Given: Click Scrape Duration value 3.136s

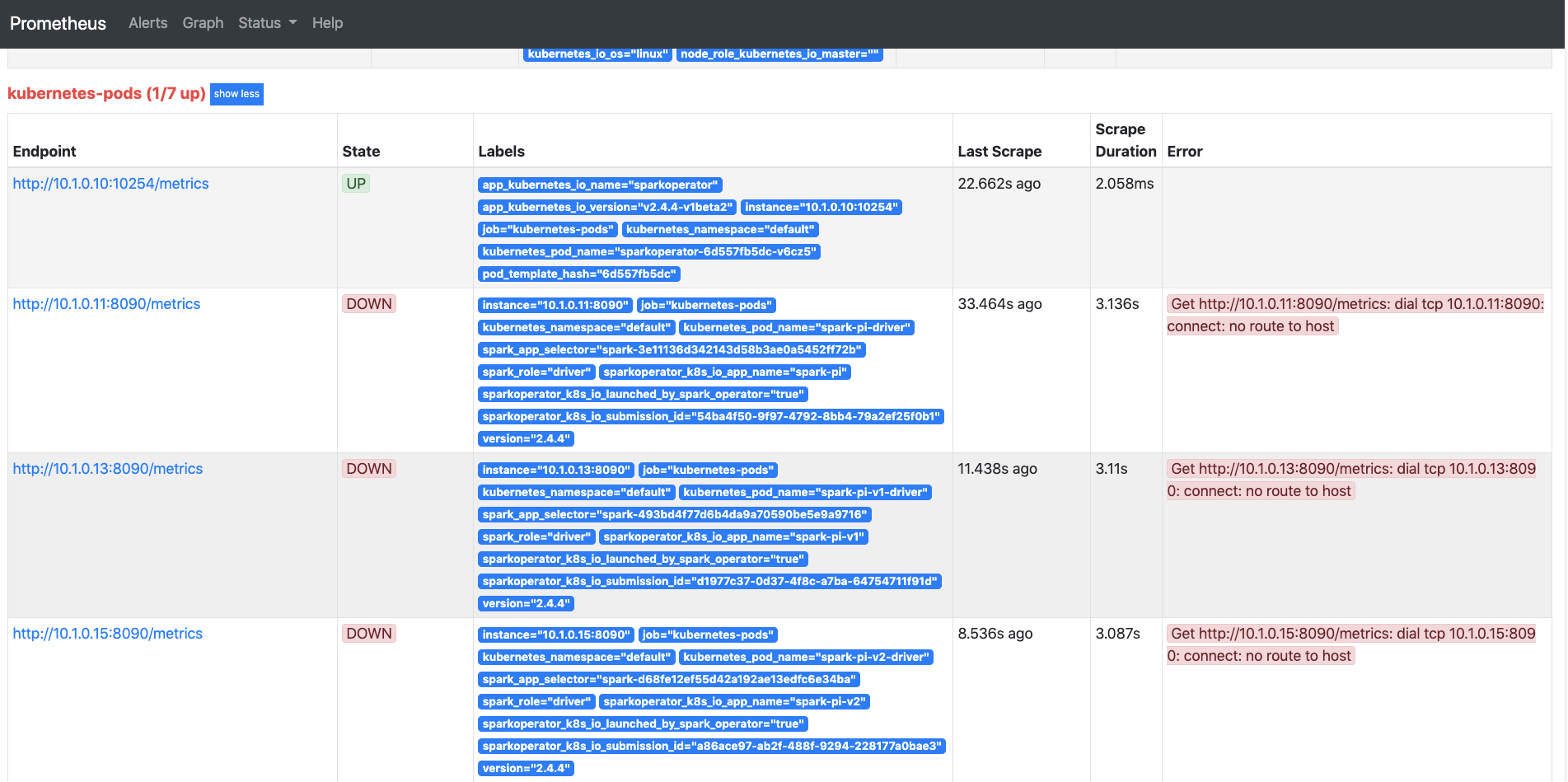Looking at the screenshot, I should [1116, 304].
